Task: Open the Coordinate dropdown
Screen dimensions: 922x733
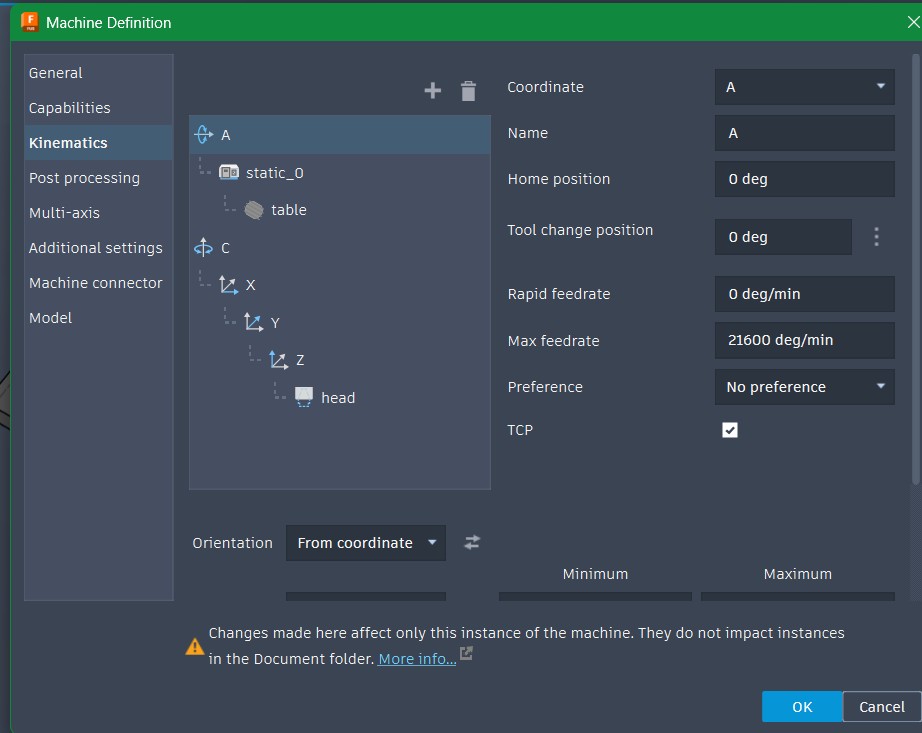Action: (x=804, y=87)
